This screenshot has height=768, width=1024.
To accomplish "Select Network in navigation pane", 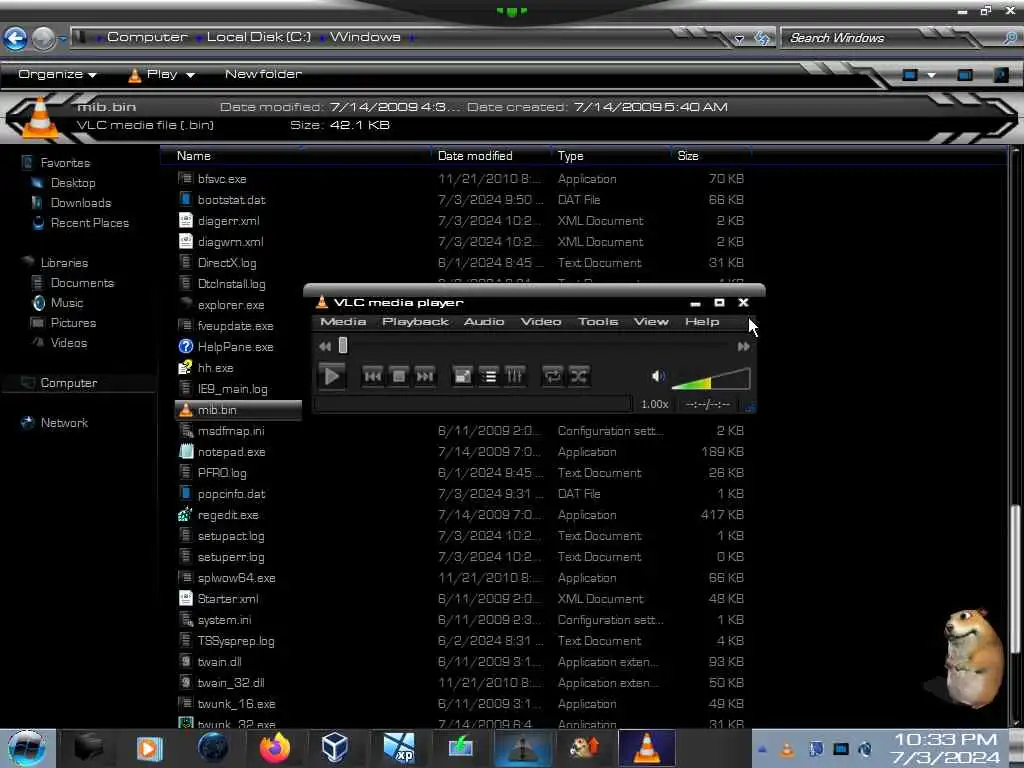I will coord(64,423).
